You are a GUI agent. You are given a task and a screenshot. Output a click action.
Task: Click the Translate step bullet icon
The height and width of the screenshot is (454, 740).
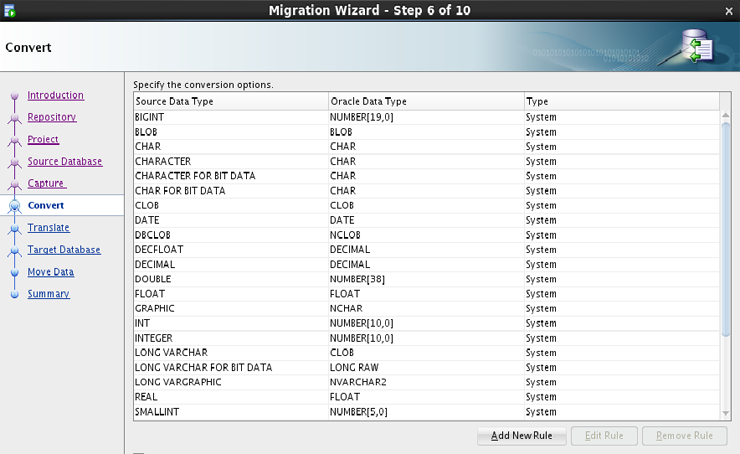(15, 228)
